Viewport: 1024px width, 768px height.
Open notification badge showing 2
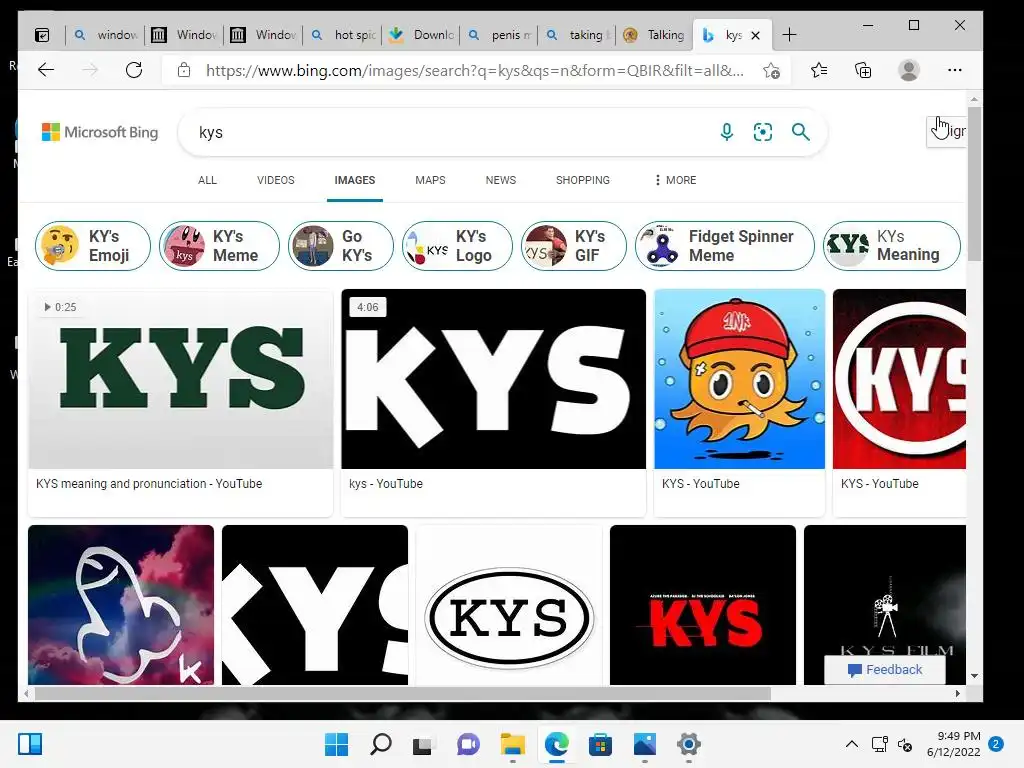[x=996, y=744]
